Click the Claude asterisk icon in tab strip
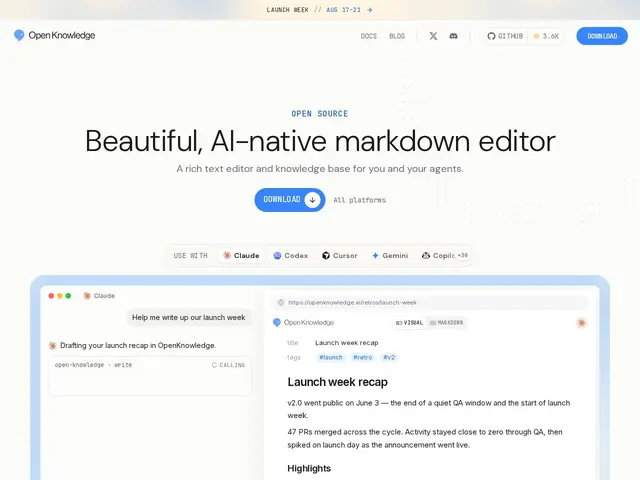The height and width of the screenshot is (480, 640). pos(227,256)
